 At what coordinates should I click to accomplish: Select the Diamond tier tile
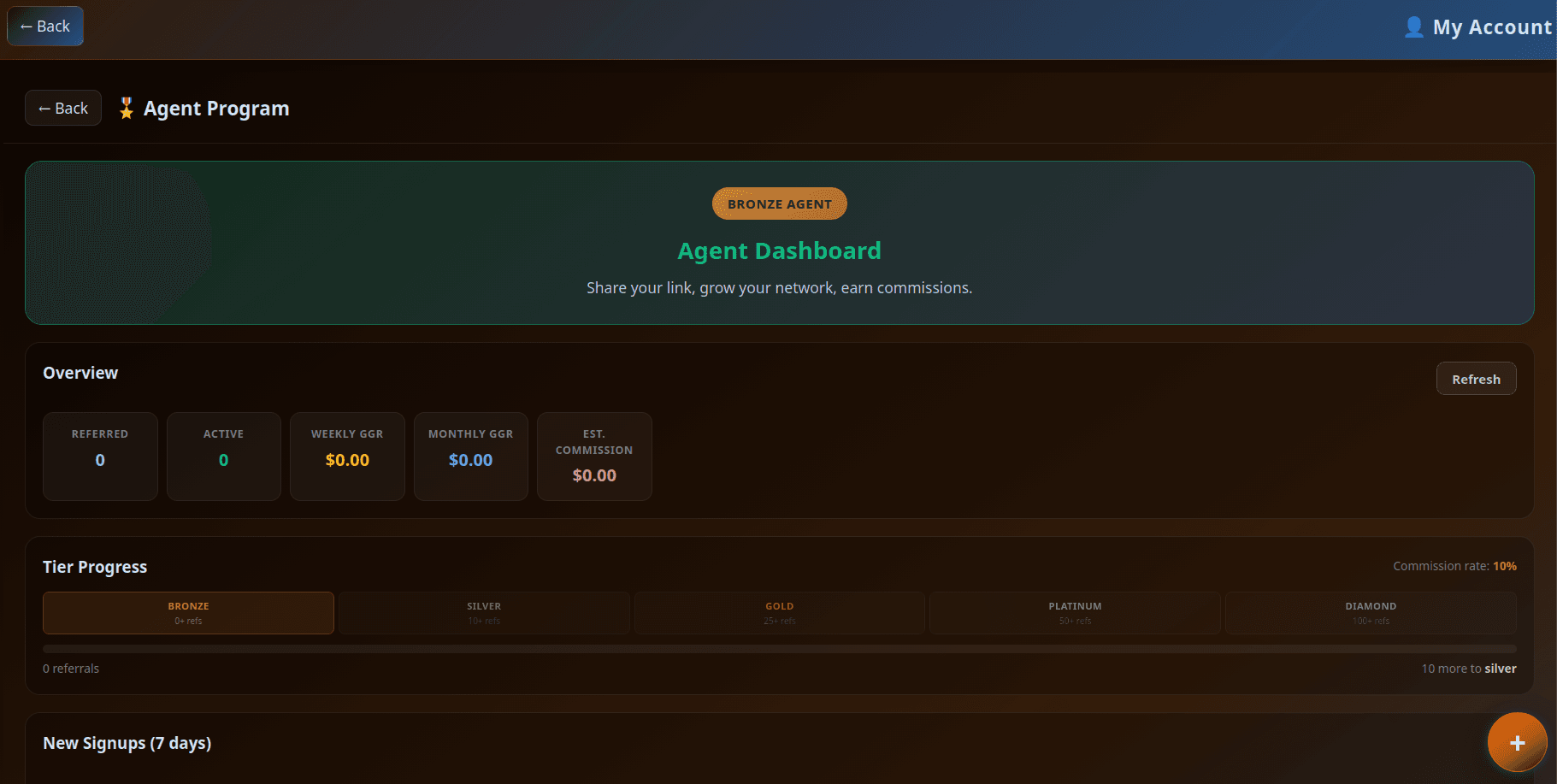coord(1371,613)
